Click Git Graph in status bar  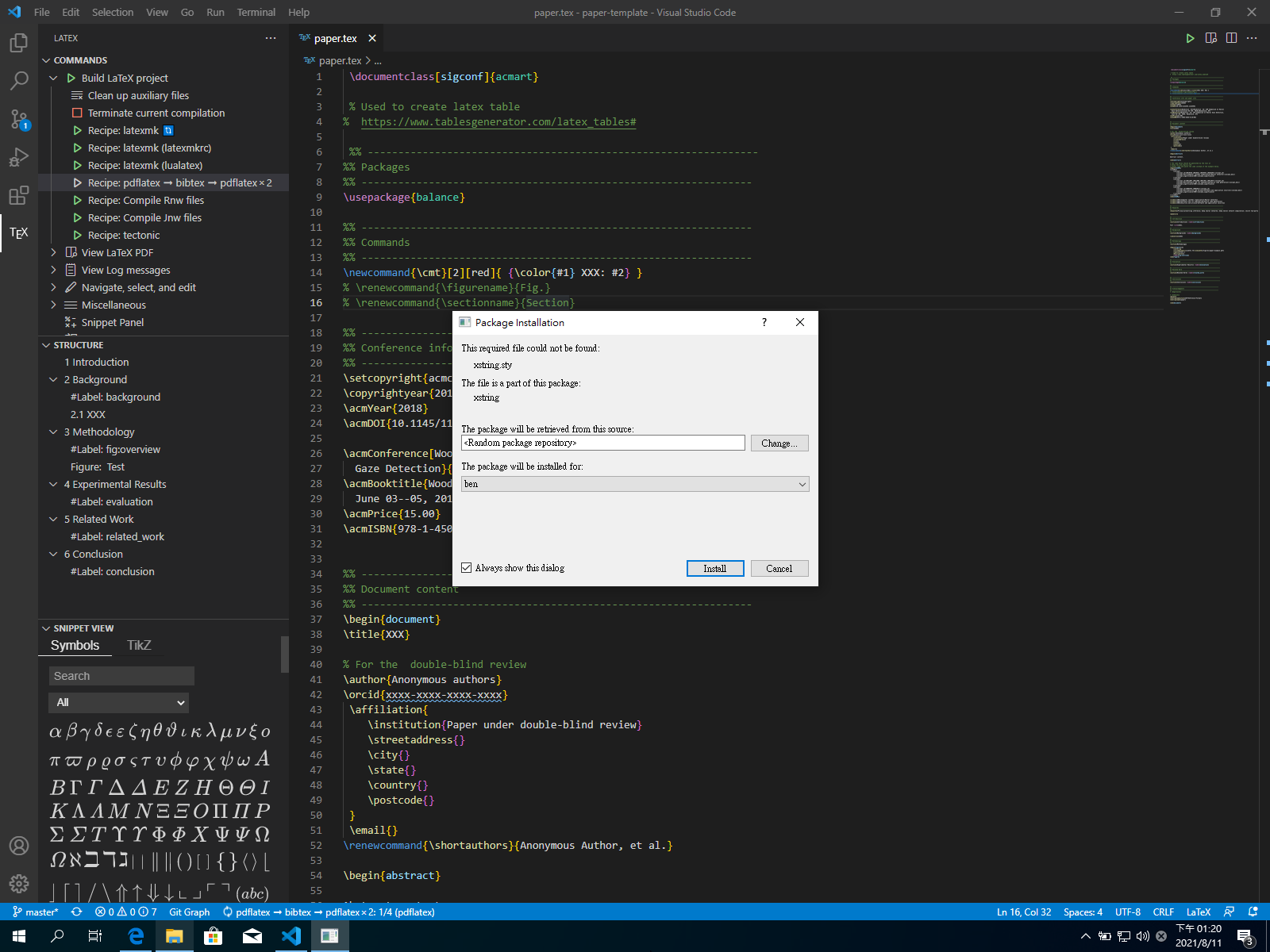pos(190,912)
